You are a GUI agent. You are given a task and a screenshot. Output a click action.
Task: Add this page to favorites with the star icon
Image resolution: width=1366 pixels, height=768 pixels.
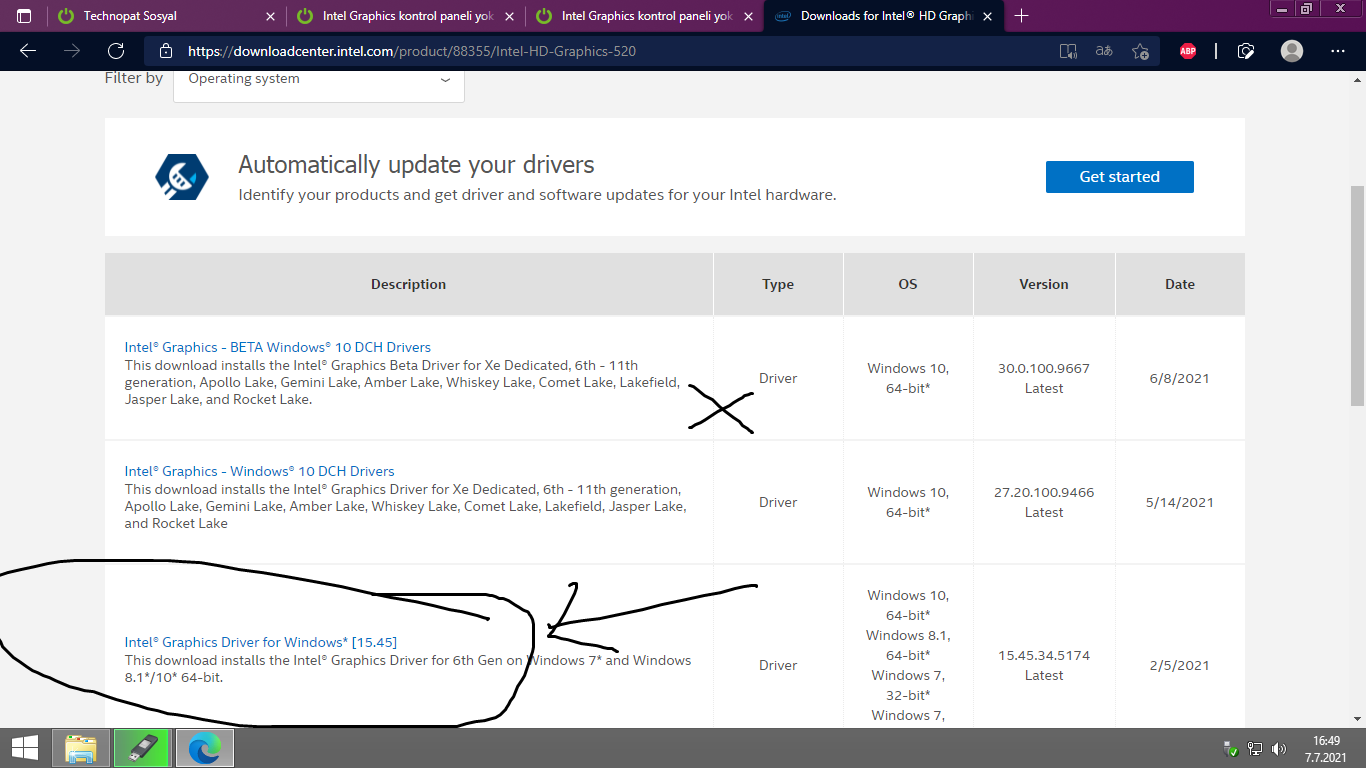[1141, 51]
